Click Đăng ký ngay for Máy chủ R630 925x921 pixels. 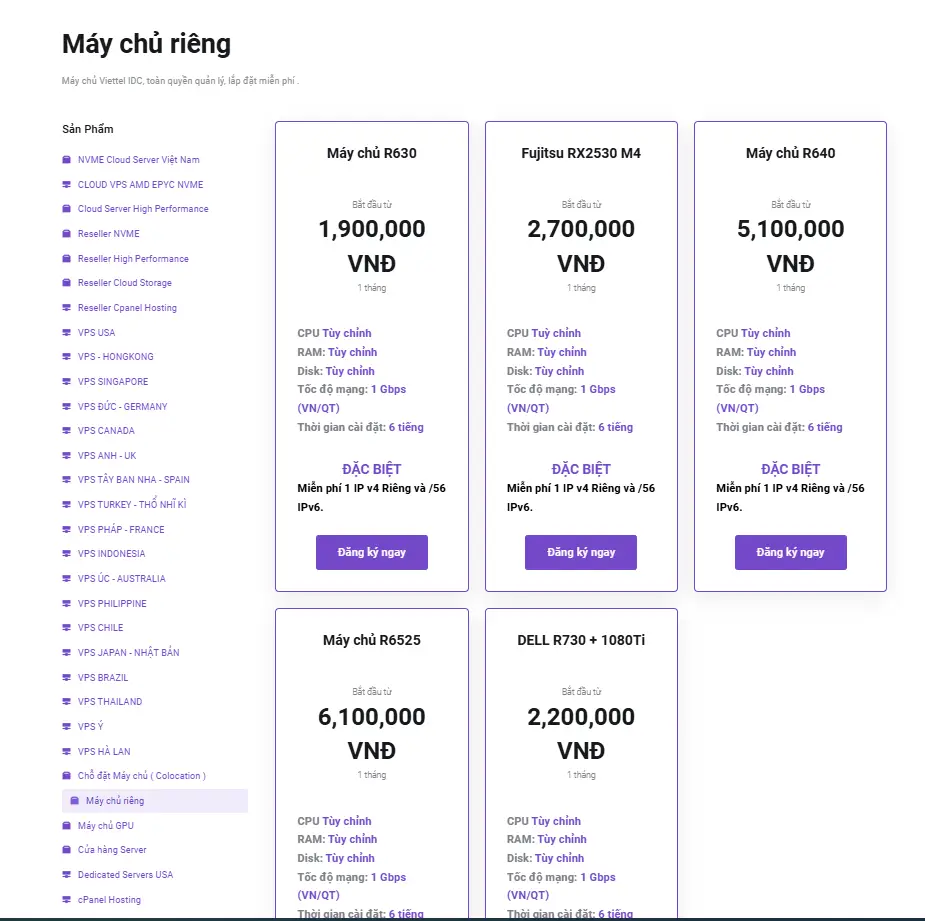[x=372, y=552]
